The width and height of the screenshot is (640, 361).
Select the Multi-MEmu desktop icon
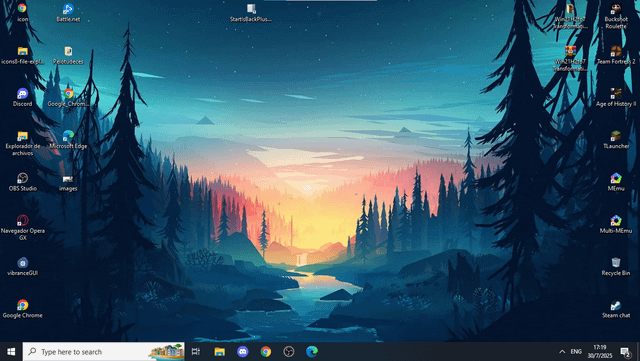pyautogui.click(x=616, y=224)
